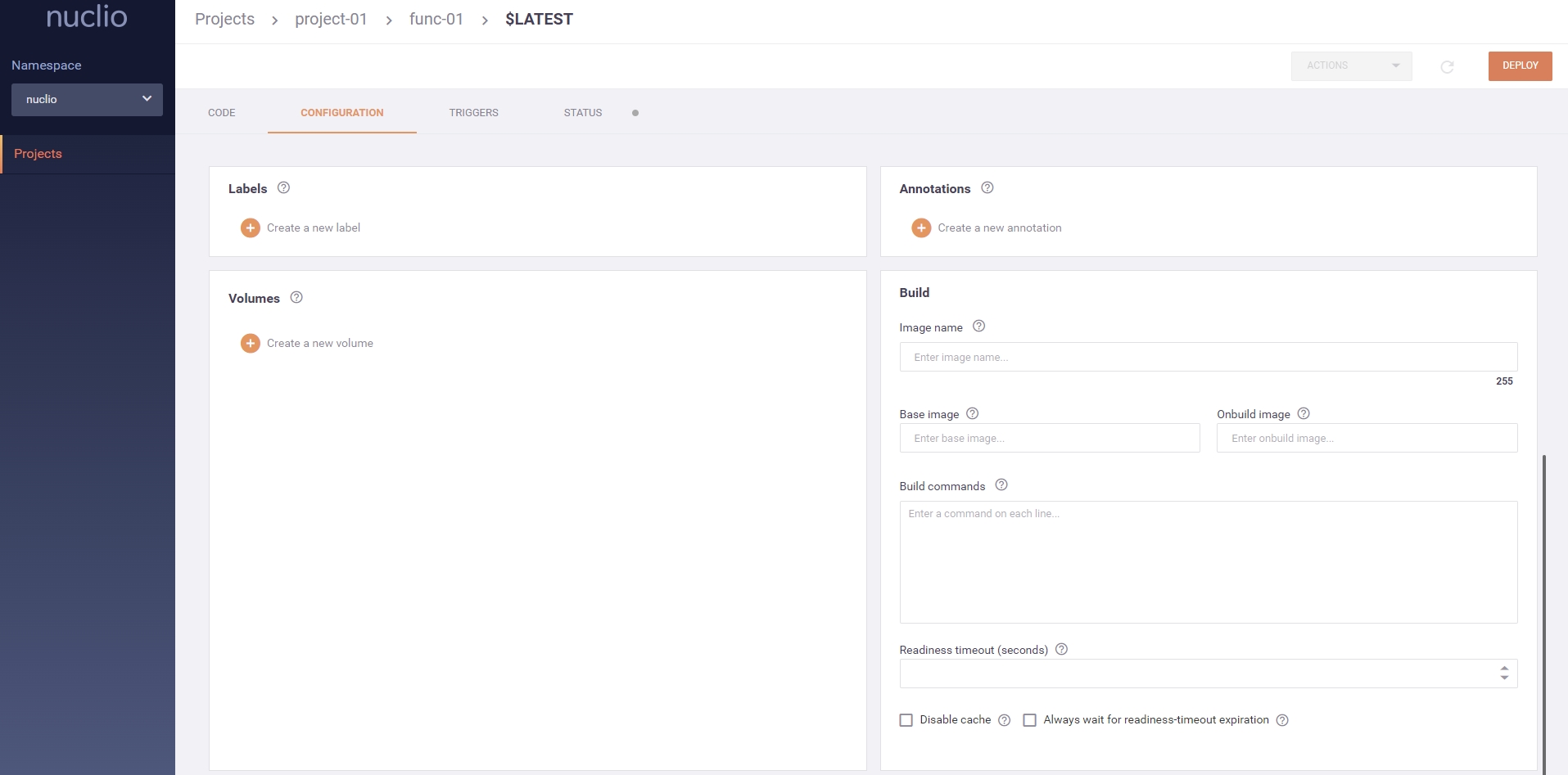Click the refresh icon next to Deploy
Viewport: 1568px width, 775px height.
[1447, 66]
